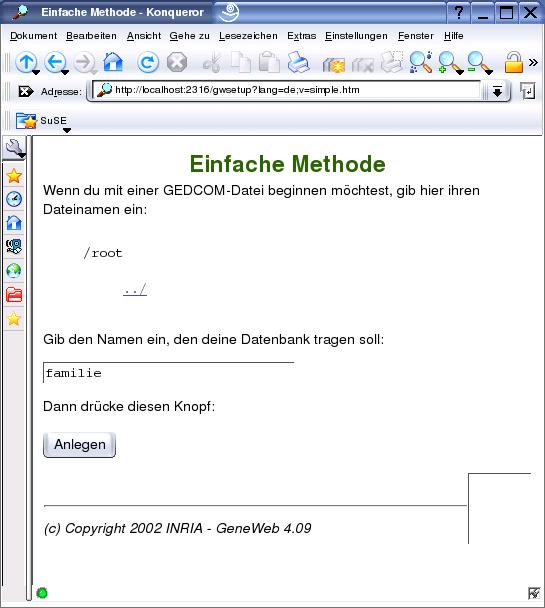Click the Anlegen button
Screen dimensions: 545x608
79,444
